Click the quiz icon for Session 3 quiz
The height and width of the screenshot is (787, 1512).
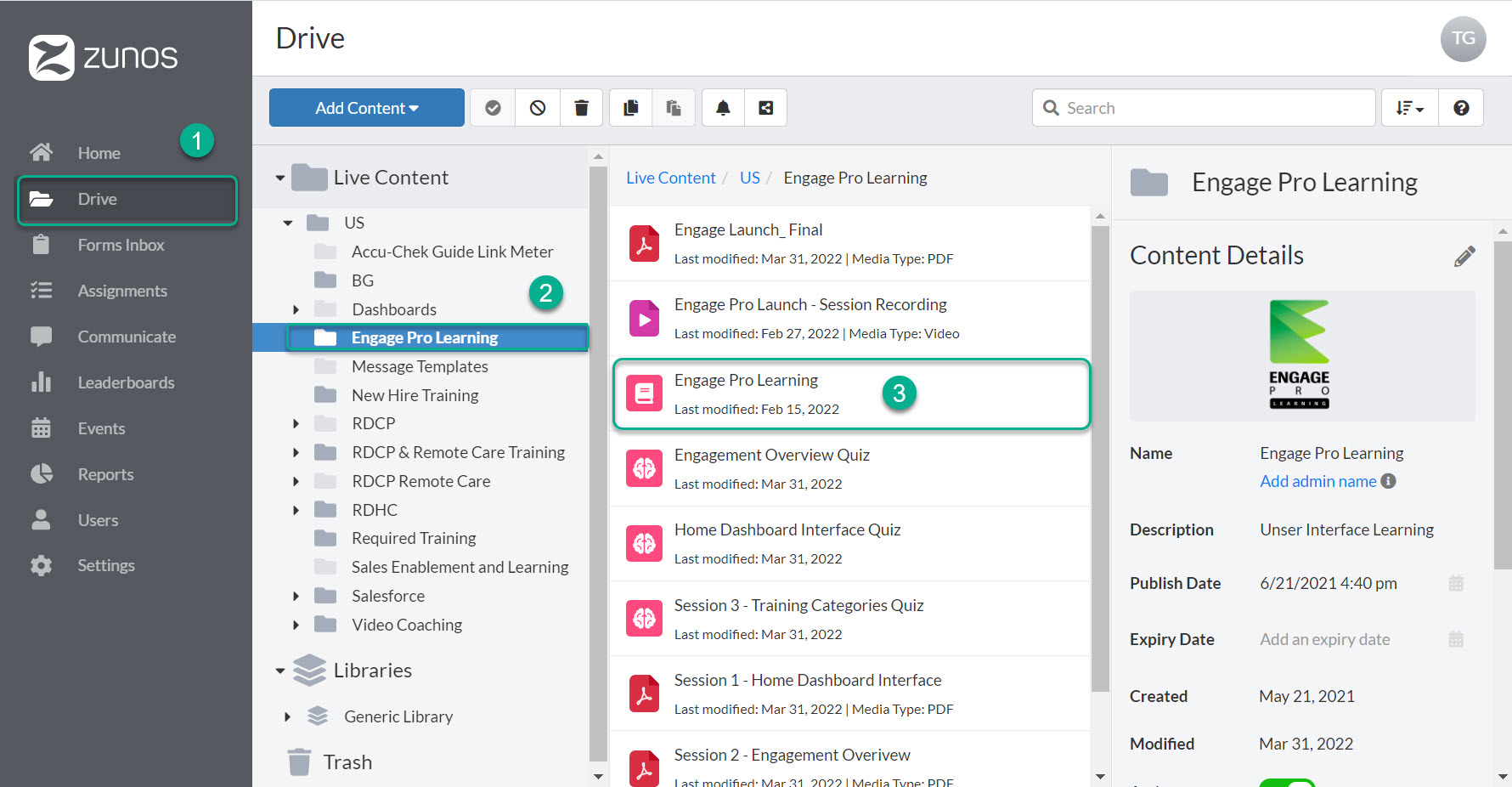pos(644,619)
